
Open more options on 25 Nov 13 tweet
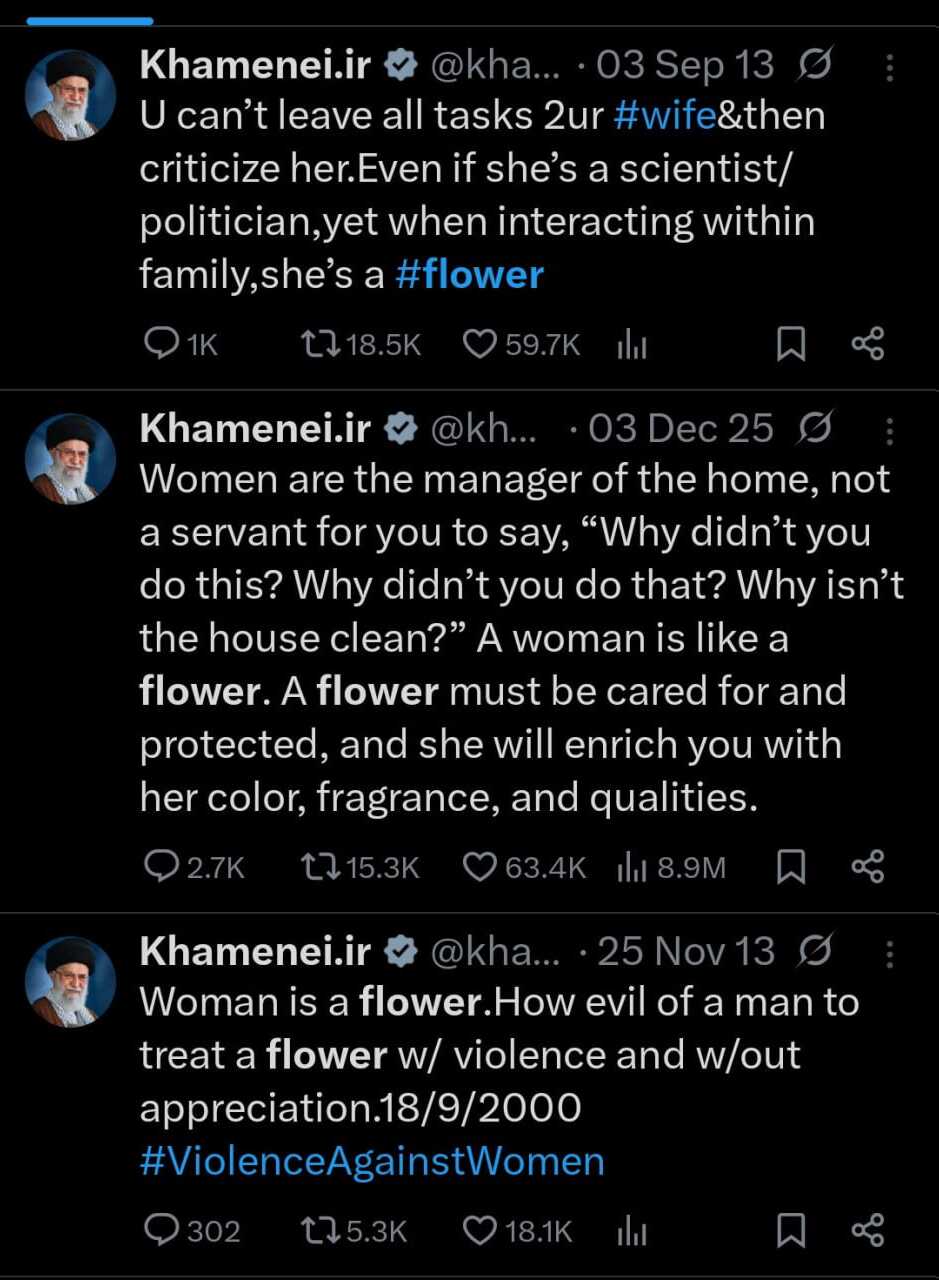pos(890,953)
